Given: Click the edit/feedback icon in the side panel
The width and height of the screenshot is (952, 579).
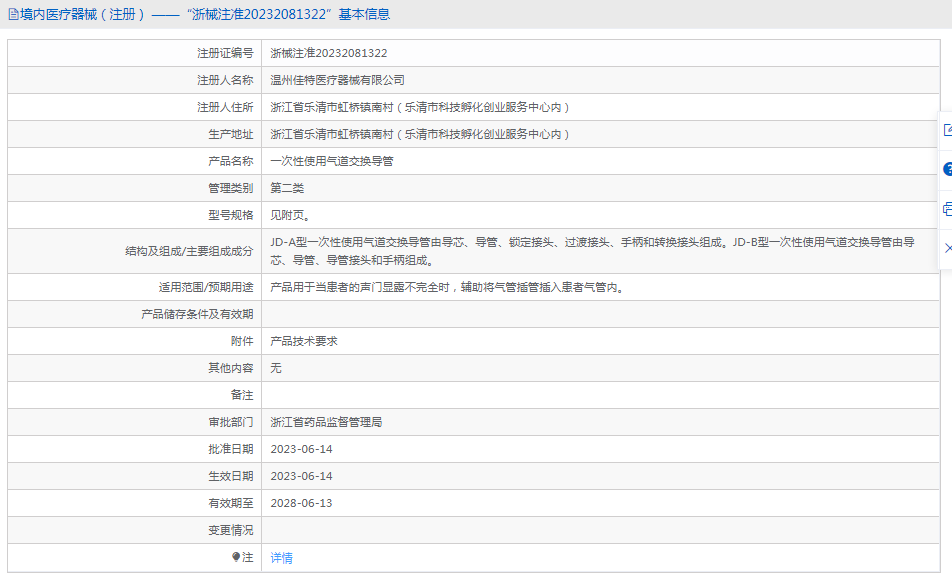Looking at the screenshot, I should click(x=947, y=130).
